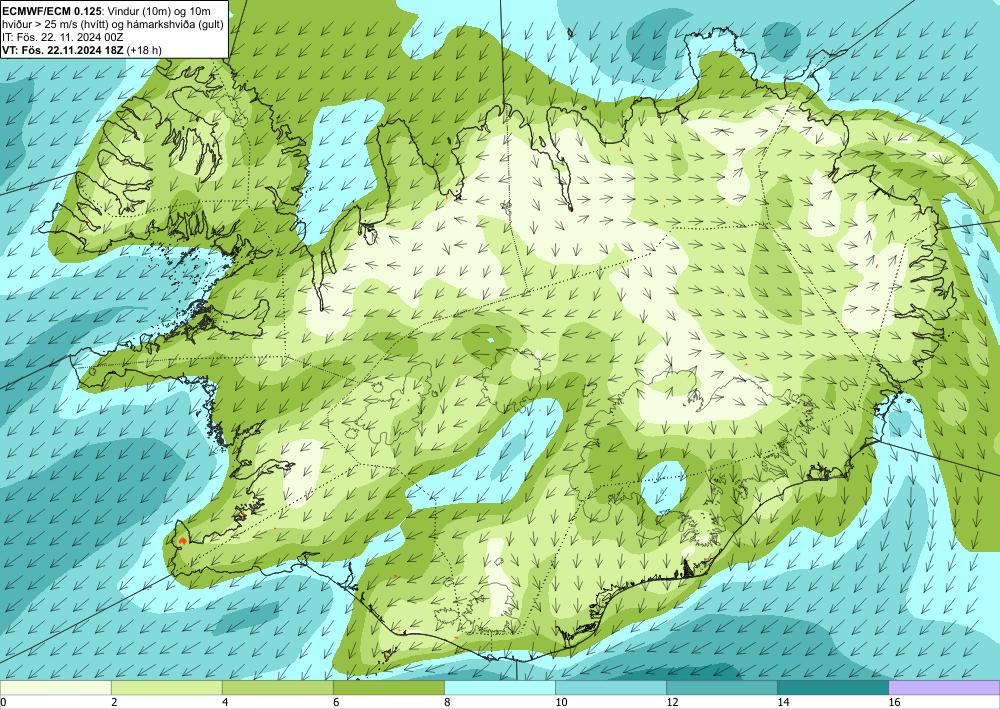Click the pale cream 0–2 m/s legend swatch
The image size is (1000, 709).
point(55,688)
